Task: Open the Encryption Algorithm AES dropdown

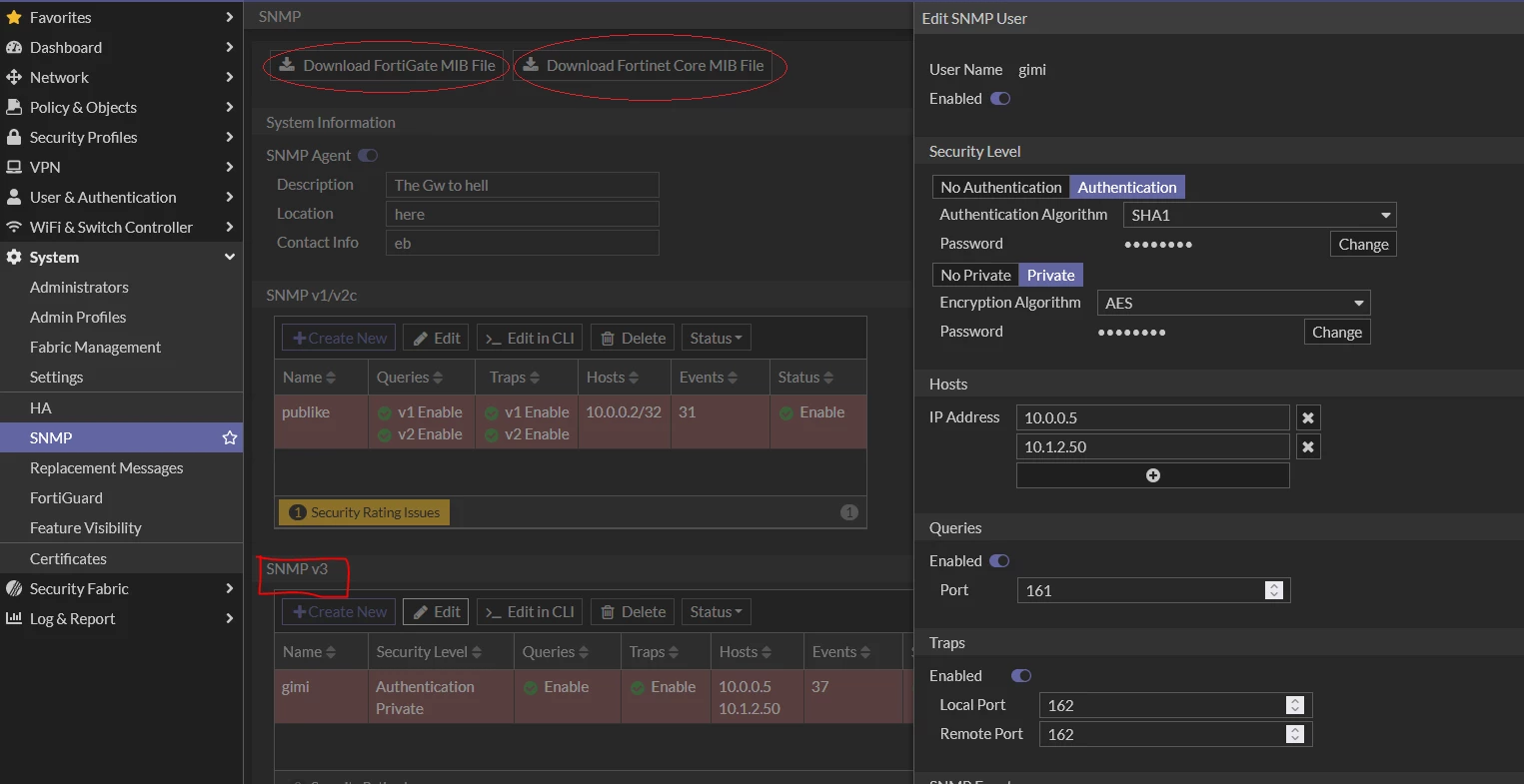Action: click(1233, 303)
